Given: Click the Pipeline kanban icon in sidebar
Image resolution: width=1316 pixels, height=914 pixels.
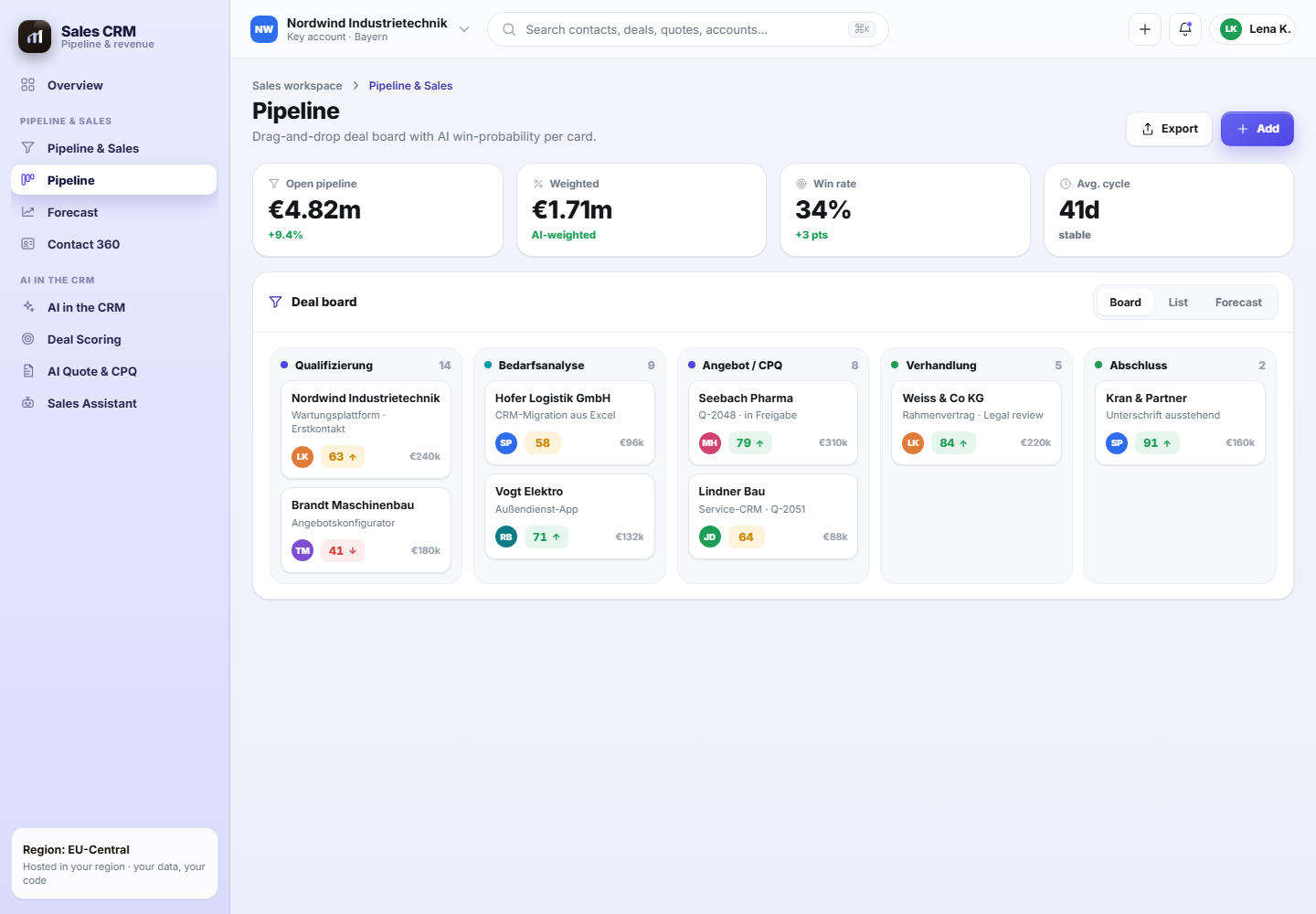Looking at the screenshot, I should click(x=28, y=180).
